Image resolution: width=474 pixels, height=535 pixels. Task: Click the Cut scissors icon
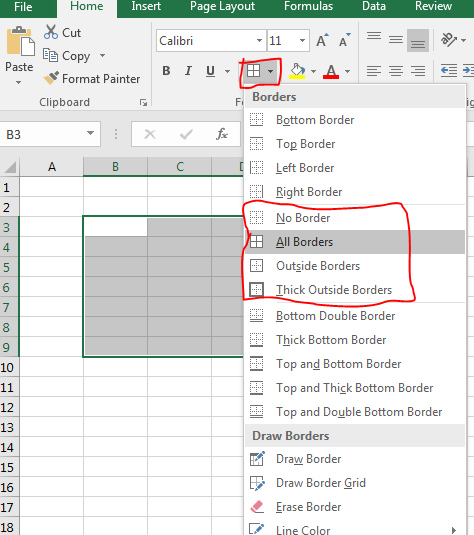[51, 32]
